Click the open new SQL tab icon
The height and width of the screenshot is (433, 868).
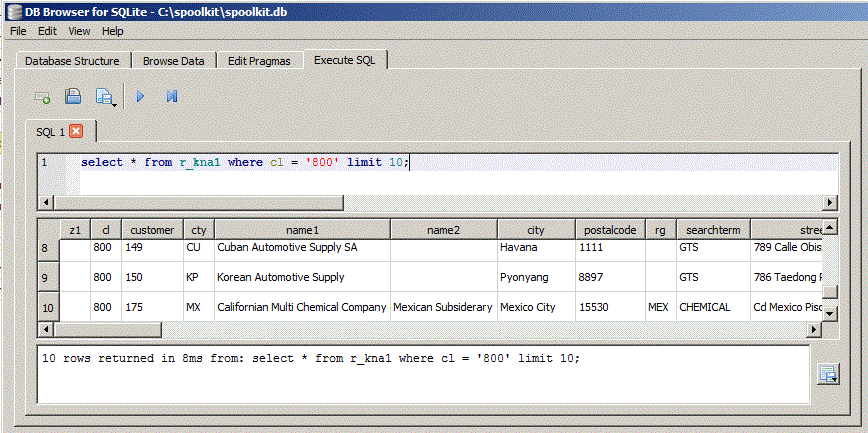click(x=43, y=97)
